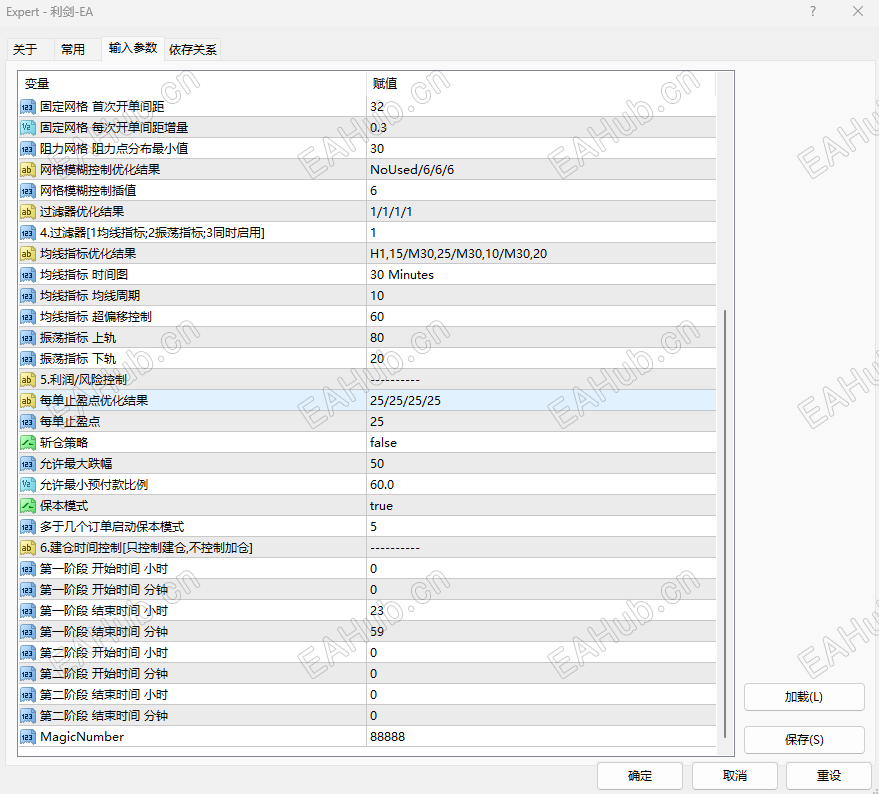Select the 第一阶段 开始时间 分钟 row
879x794 pixels.
click(x=367, y=590)
